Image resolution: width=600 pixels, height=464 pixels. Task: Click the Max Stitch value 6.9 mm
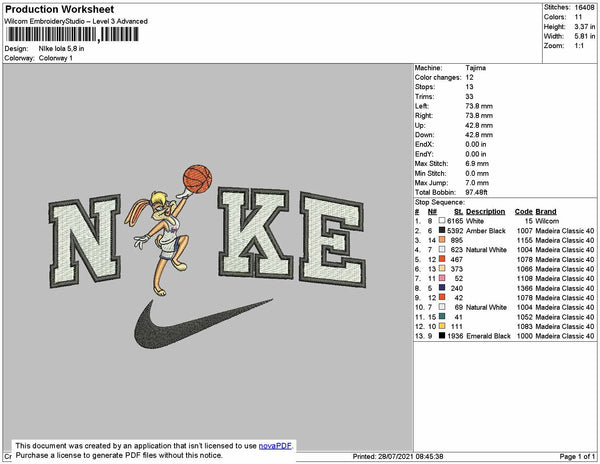(477, 163)
